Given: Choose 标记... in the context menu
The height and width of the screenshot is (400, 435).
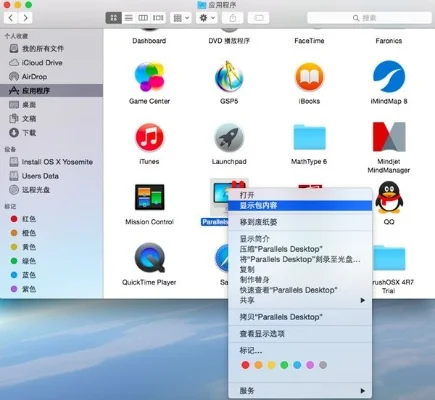Looking at the screenshot, I should [x=300, y=351].
